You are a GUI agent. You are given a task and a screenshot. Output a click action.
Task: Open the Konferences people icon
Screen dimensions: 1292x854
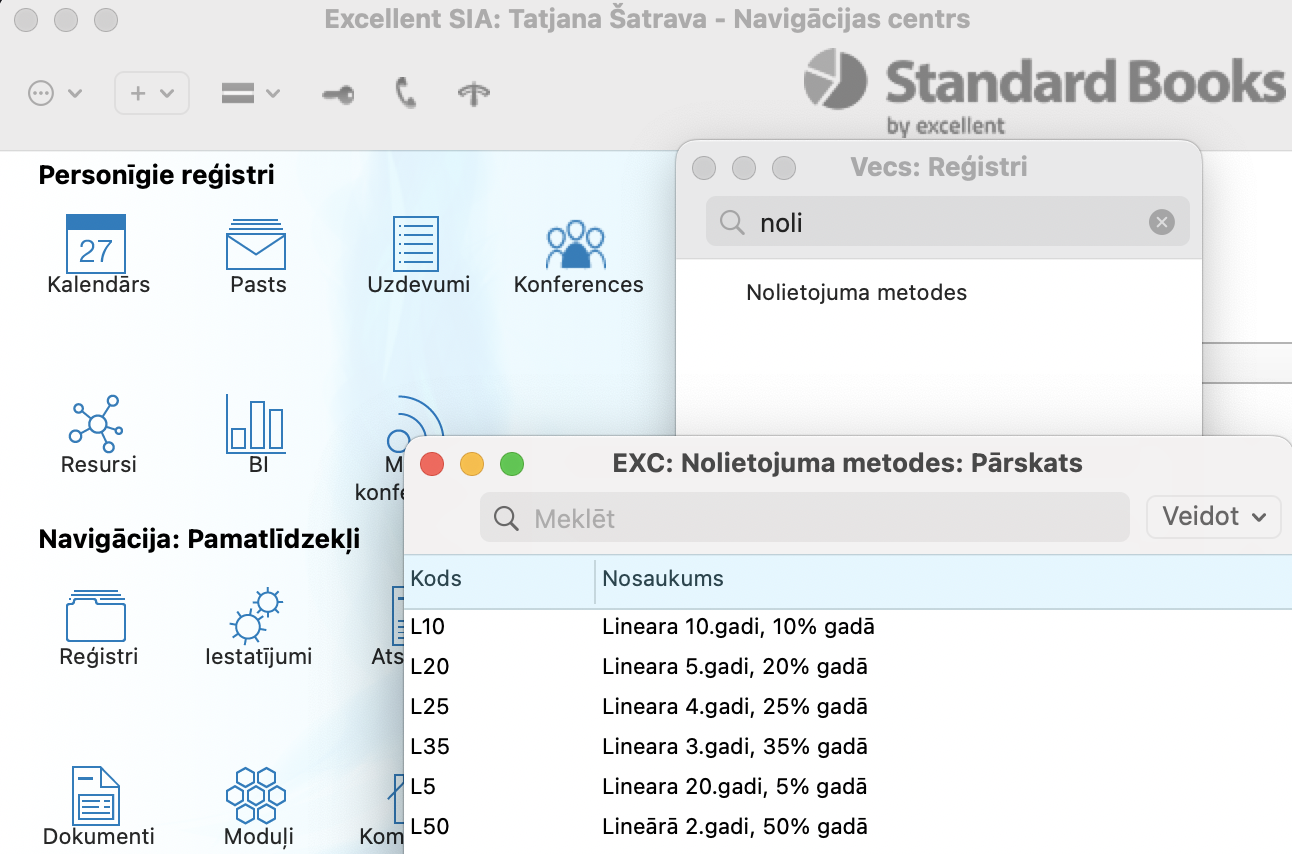[576, 243]
